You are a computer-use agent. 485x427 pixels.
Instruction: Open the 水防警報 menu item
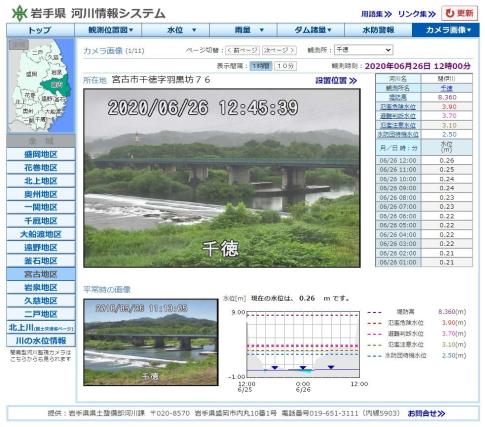click(x=378, y=30)
